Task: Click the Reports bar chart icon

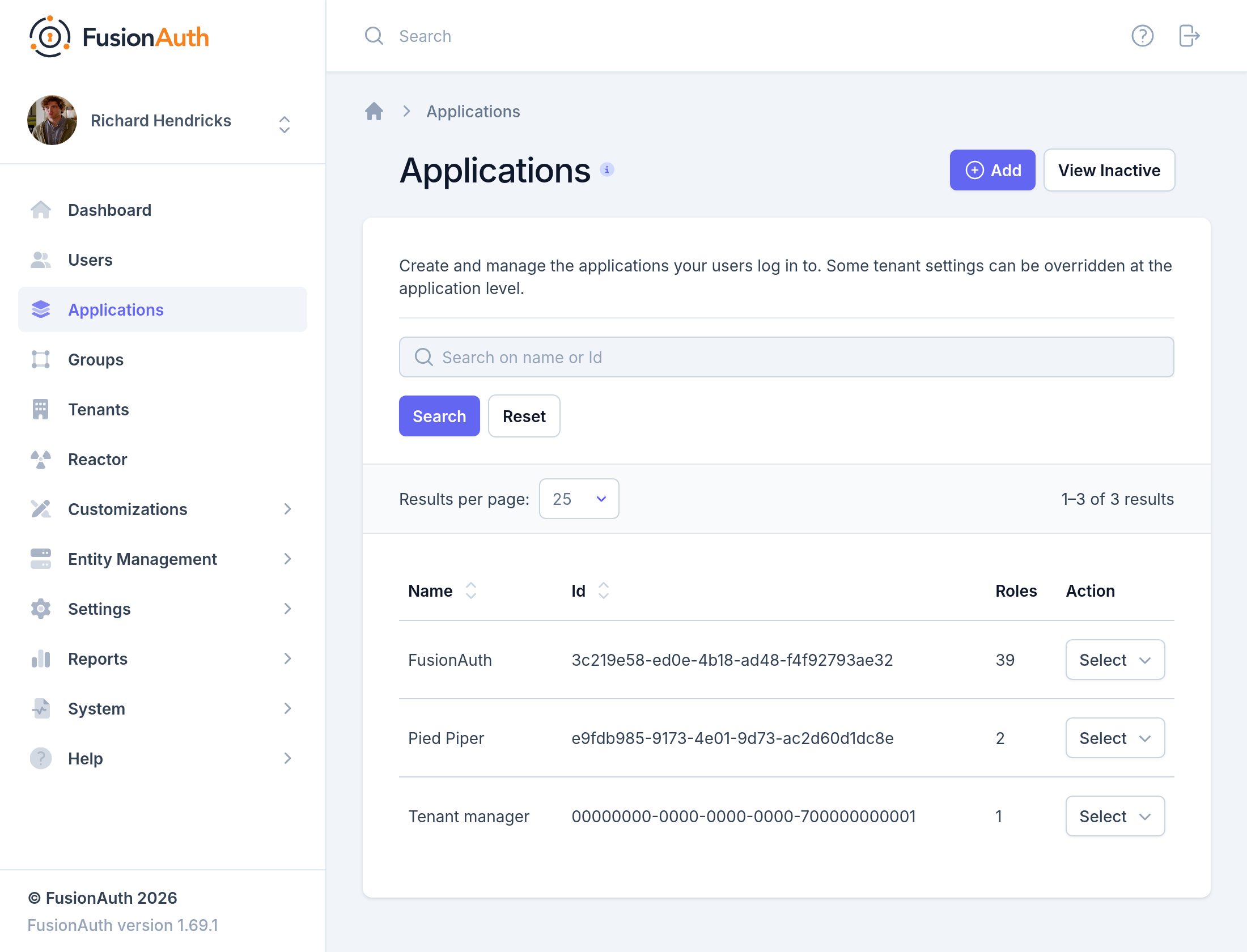Action: (41, 658)
